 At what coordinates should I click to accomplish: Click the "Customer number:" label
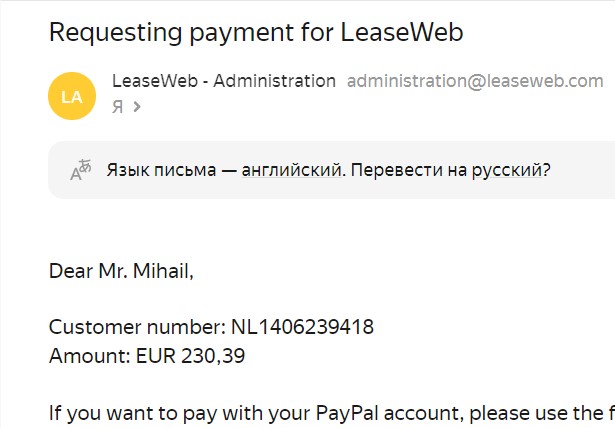tap(137, 327)
